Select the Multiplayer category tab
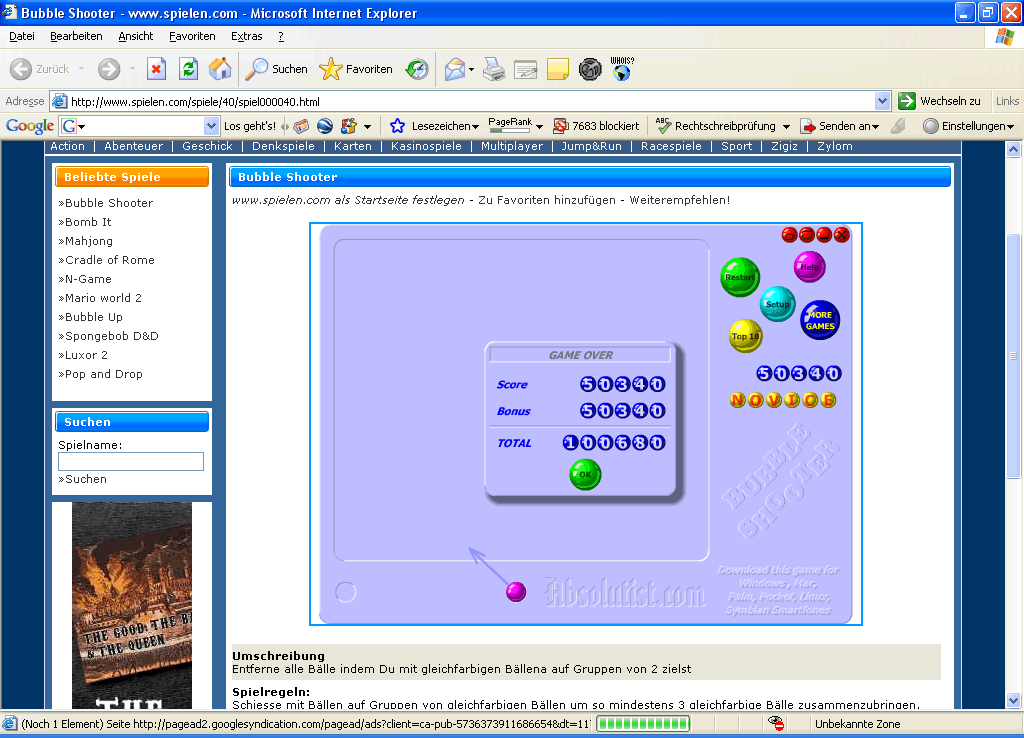 [x=512, y=146]
